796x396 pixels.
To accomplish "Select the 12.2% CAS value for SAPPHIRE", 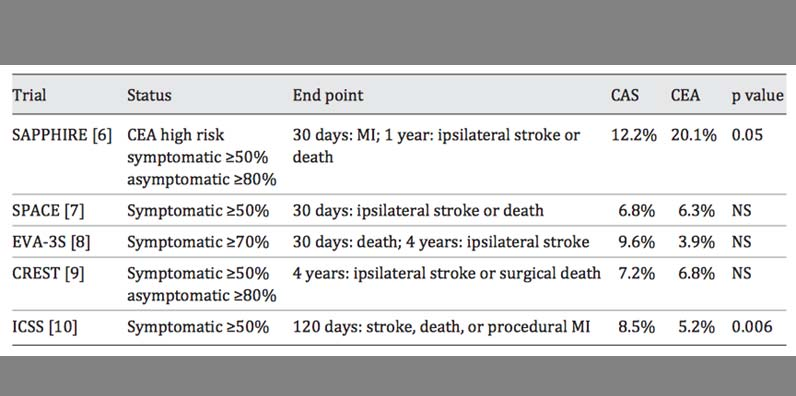I will click(633, 136).
